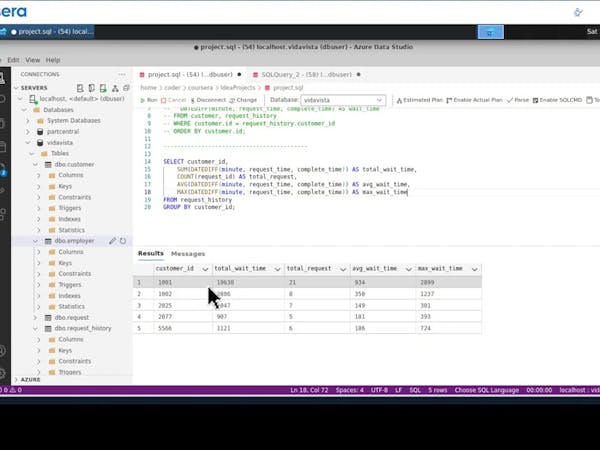Viewport: 600px width, 450px height.
Task: Open the Extensions view in the activity bar
Action: pyautogui.click(x=2, y=214)
